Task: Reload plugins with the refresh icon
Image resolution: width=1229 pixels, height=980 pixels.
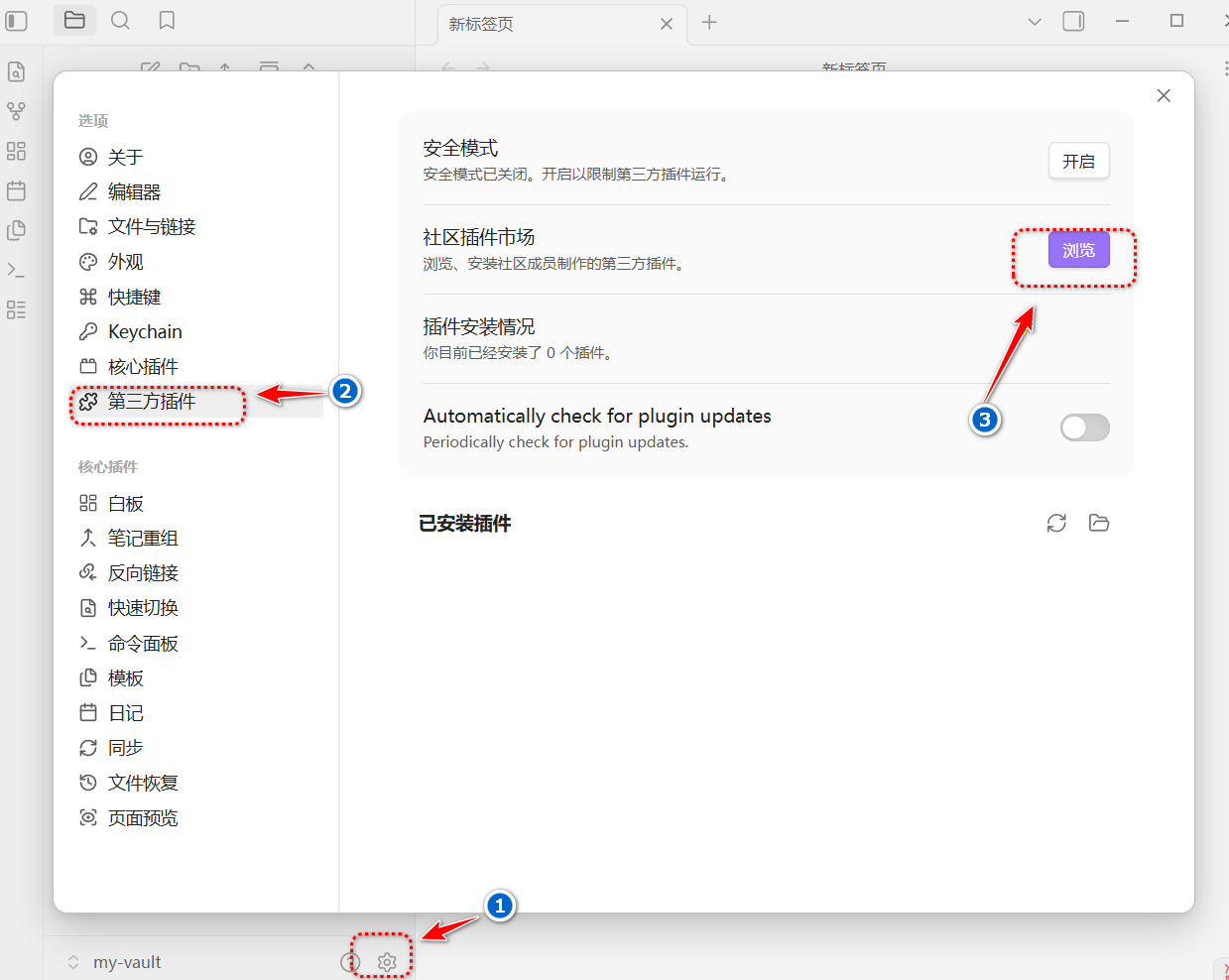Action: [1056, 523]
